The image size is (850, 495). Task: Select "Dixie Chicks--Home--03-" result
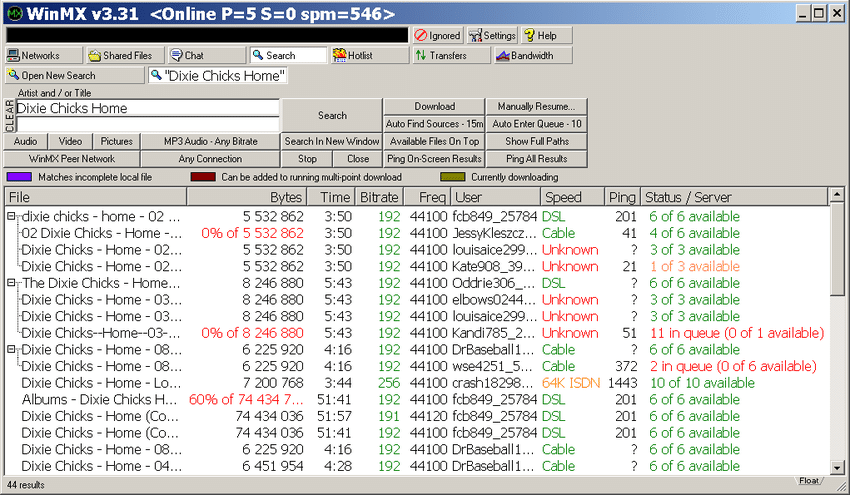tap(417, 333)
